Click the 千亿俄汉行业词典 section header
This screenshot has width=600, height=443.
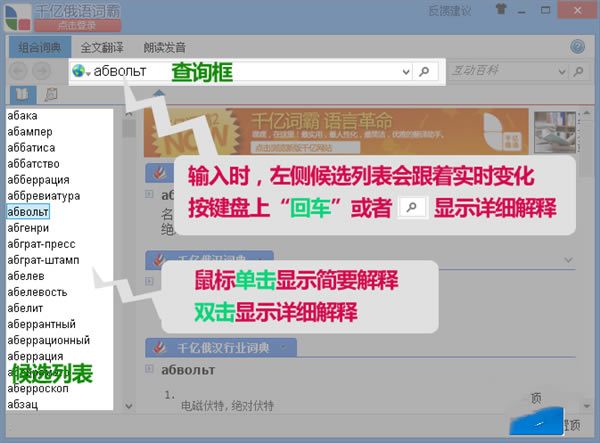pos(221,347)
